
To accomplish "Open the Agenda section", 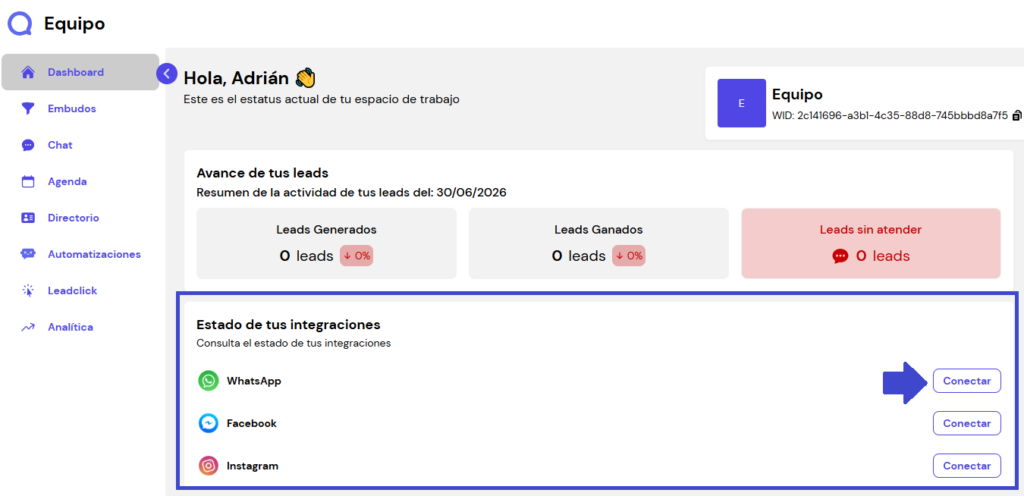I will pyautogui.click(x=67, y=181).
